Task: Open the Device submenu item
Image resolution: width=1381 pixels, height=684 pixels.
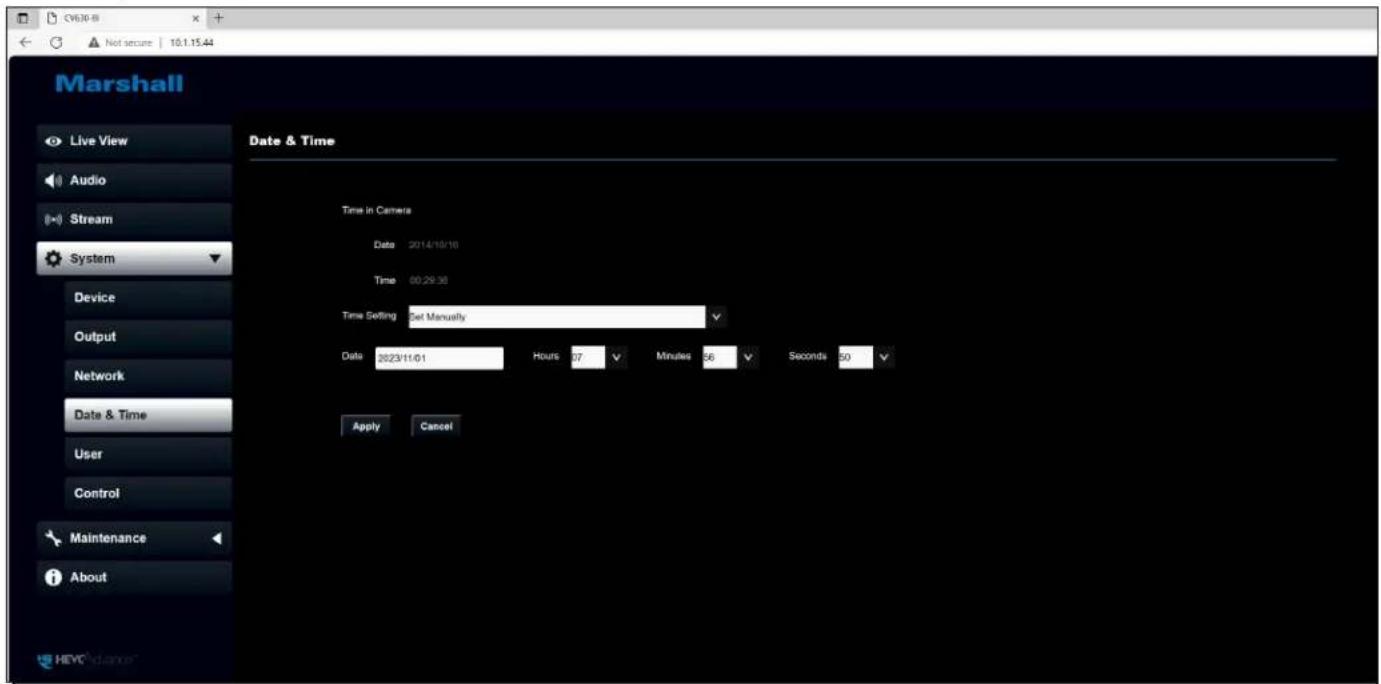Action: coord(148,298)
